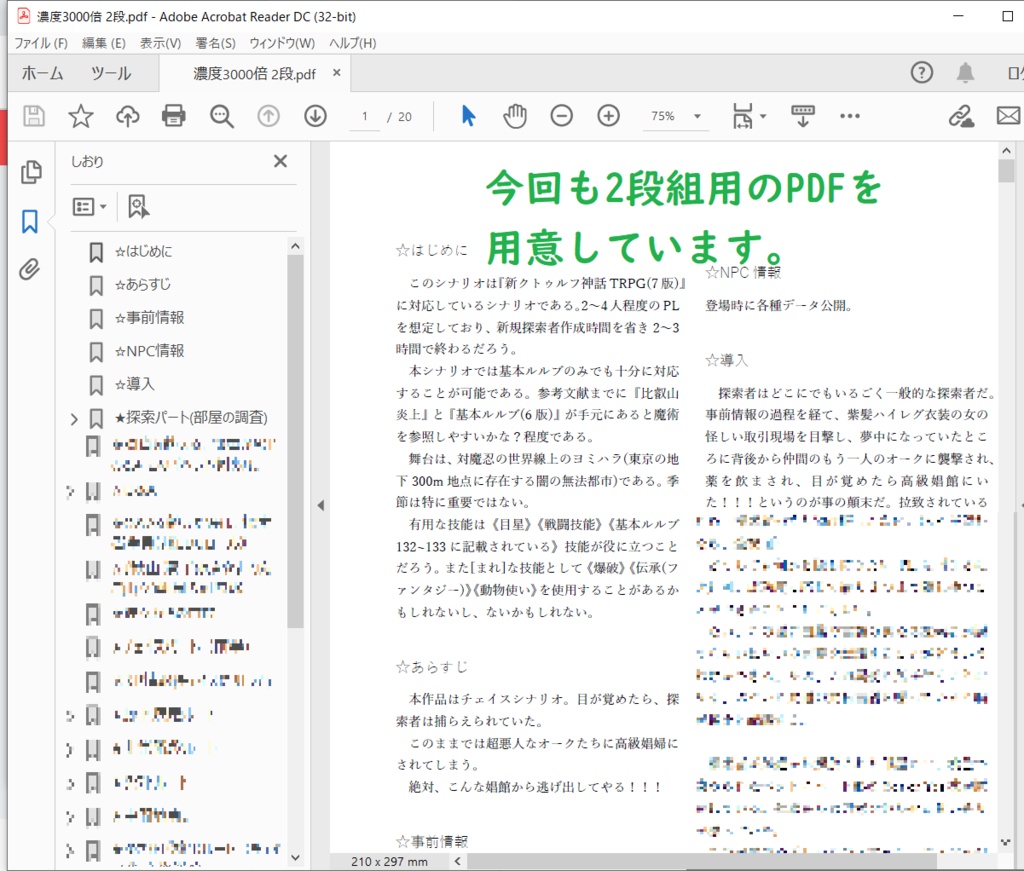Open the bookmark options dropdown

pos(89,207)
